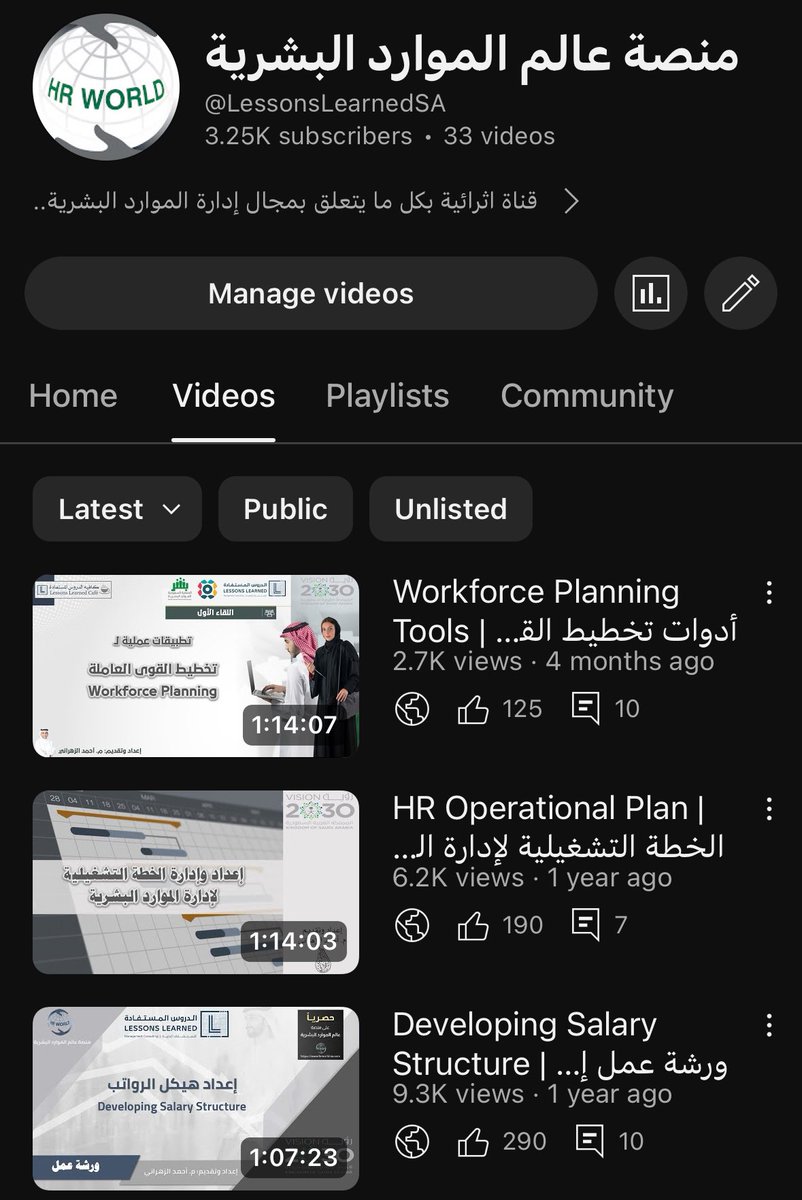Open the channel analytics bar chart icon
This screenshot has height=1200, width=802.
[651, 294]
